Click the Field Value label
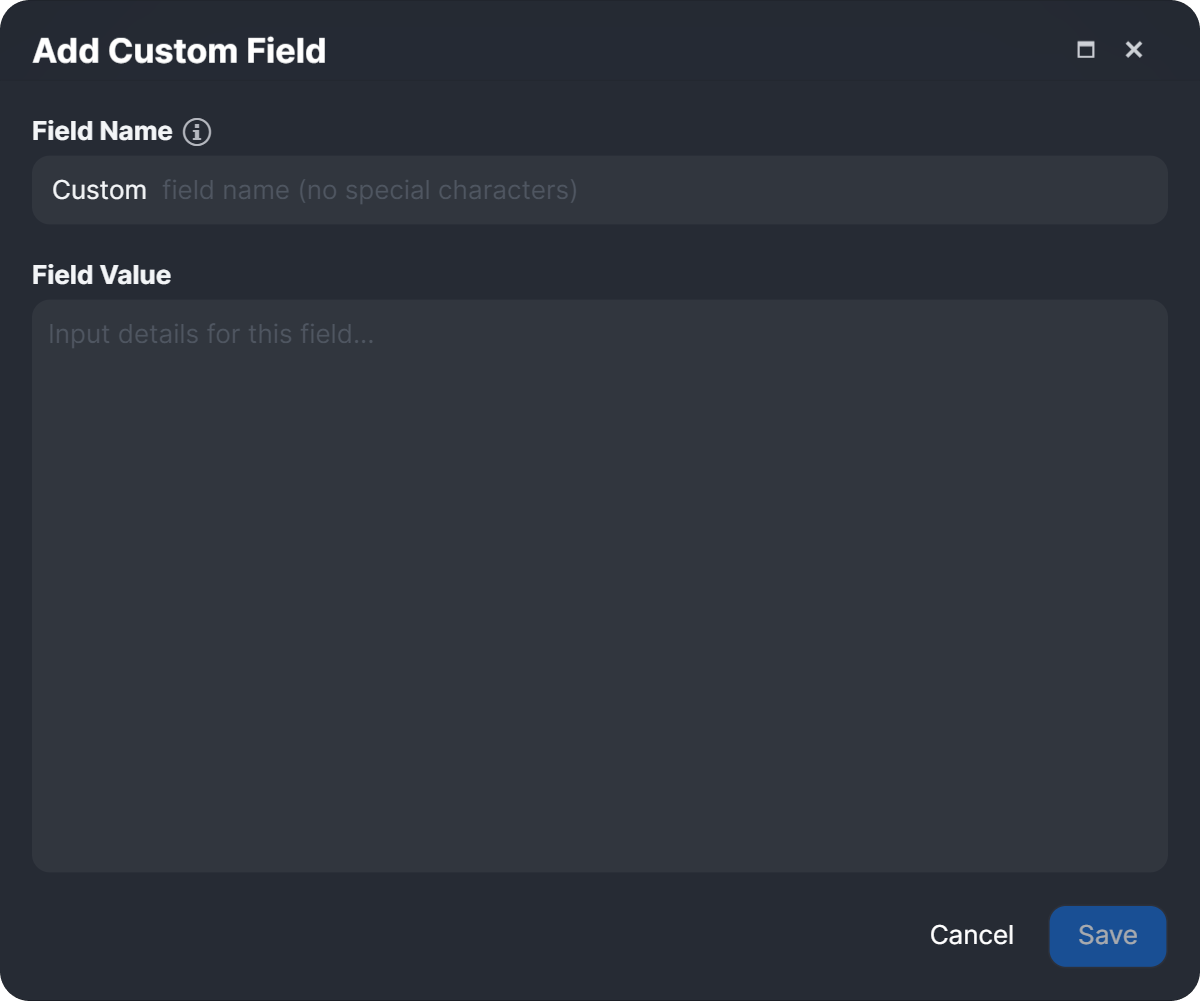Screen dimensions: 1200x1001 101,275
